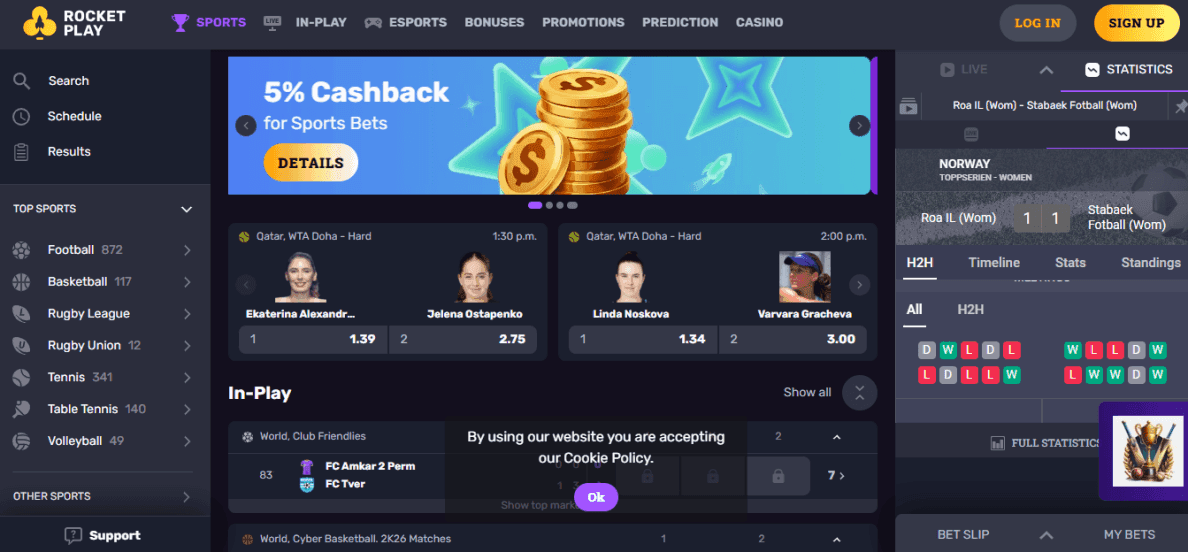Screen dimensions: 1188x552
Task: Open Schedule clock icon in sidebar
Action: pos(22,117)
